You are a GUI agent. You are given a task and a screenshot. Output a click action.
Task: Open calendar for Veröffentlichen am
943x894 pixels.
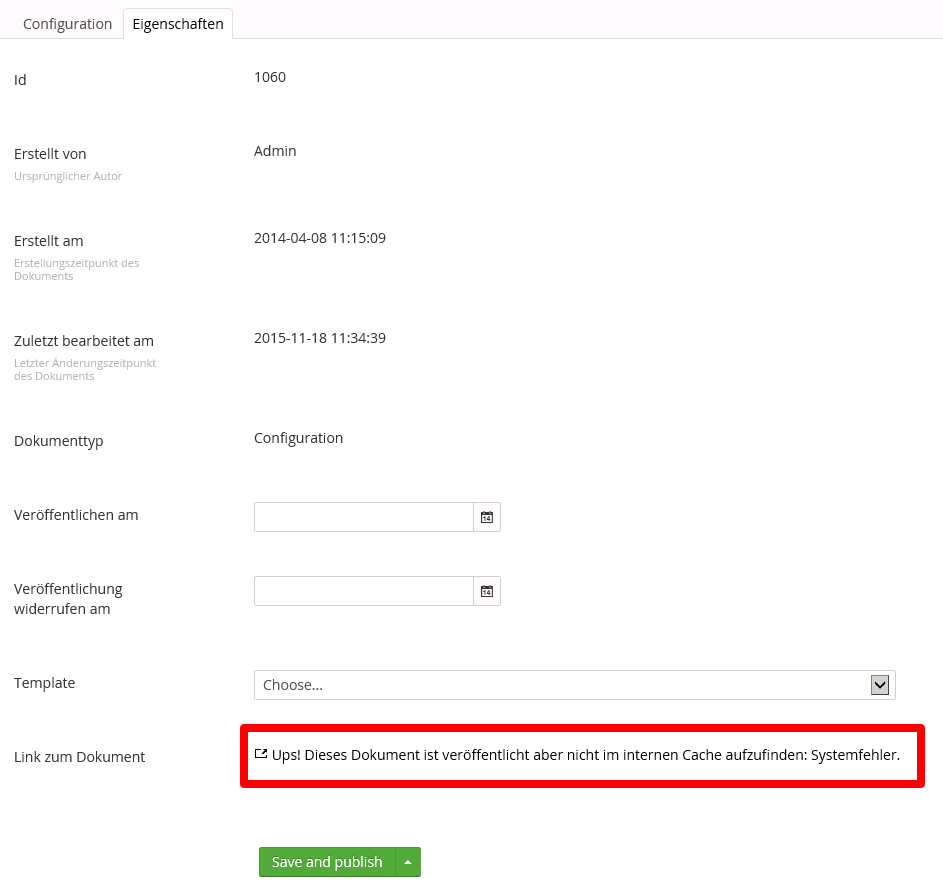coord(487,517)
